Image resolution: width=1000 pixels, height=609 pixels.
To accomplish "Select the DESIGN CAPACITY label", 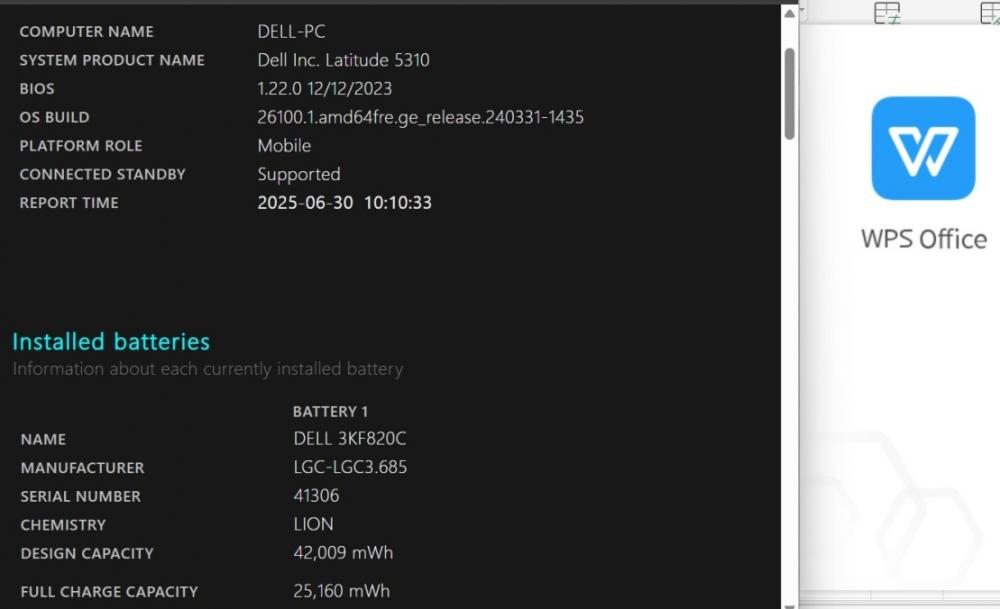I will [87, 554].
